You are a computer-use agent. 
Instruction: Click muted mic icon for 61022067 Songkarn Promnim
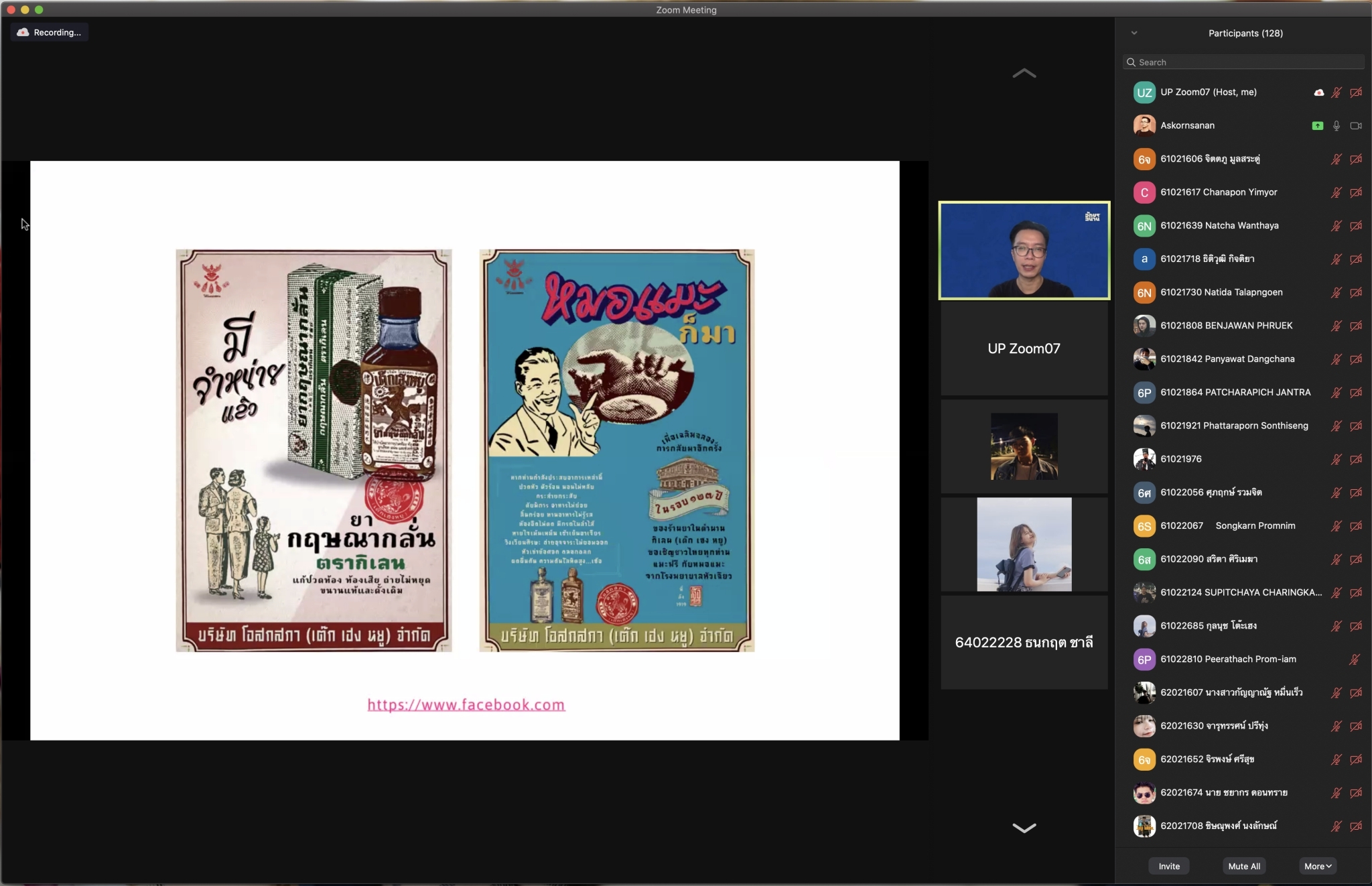(1336, 526)
